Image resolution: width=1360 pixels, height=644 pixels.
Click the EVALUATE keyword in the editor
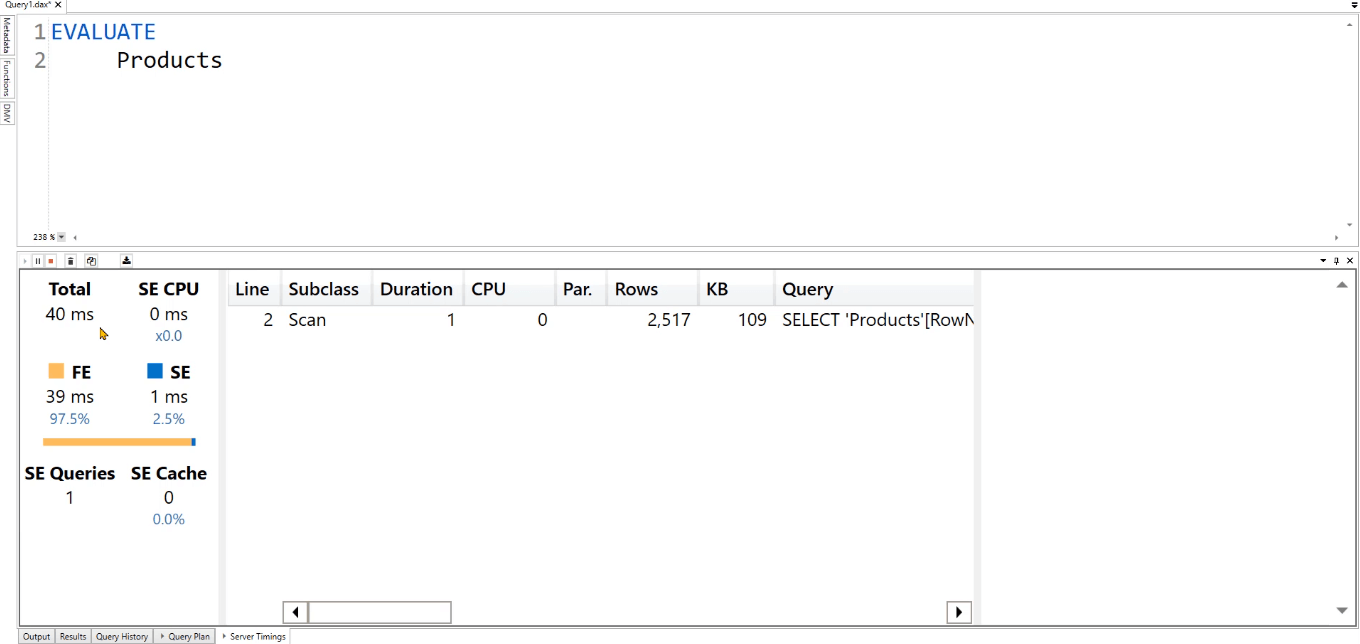[103, 32]
